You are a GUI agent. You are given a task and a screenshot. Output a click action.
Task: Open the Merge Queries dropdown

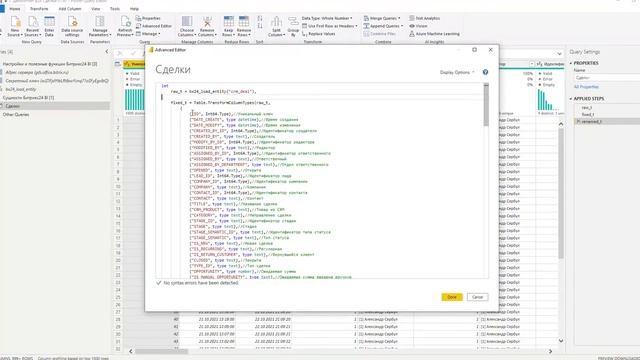382,18
